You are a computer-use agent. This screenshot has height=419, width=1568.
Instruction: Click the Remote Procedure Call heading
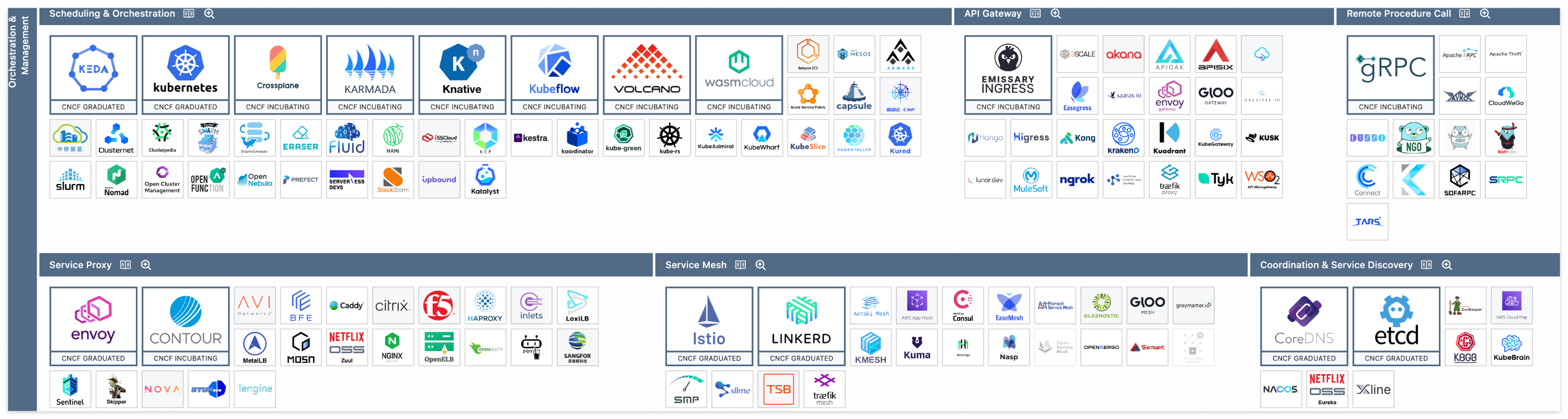1399,14
